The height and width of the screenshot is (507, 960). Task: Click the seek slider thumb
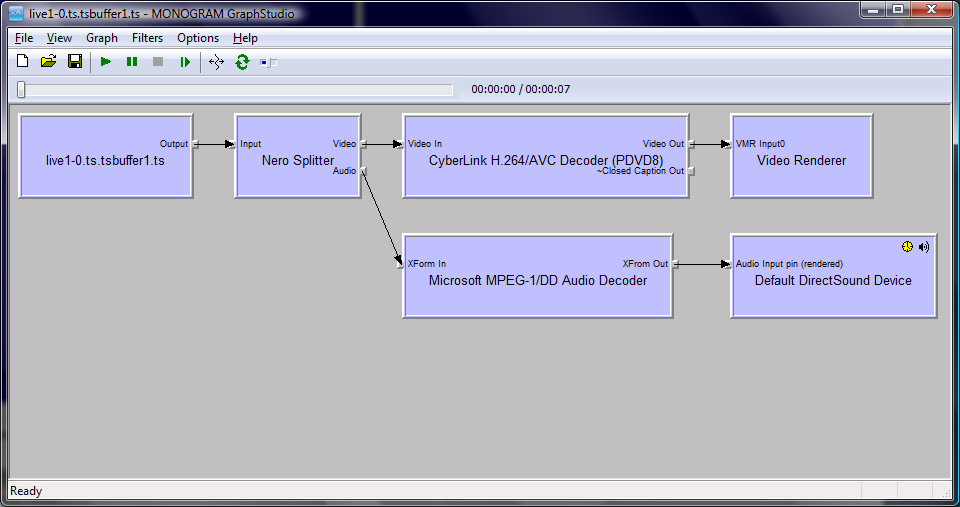[x=21, y=89]
